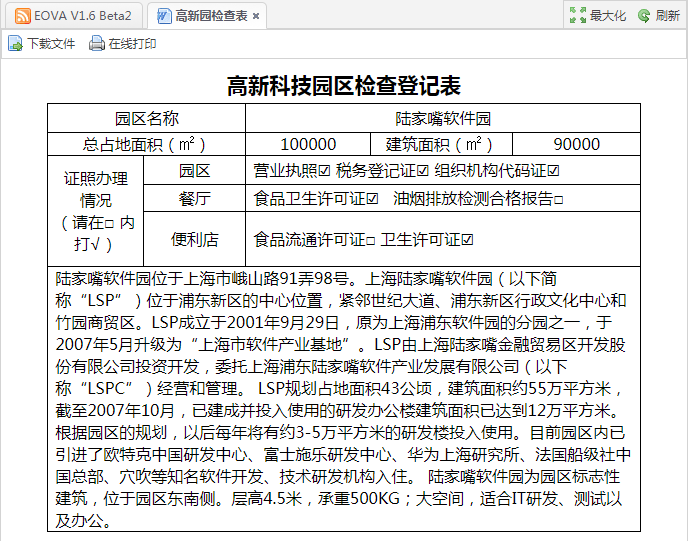Click the 园区名称 header cell

point(147,118)
